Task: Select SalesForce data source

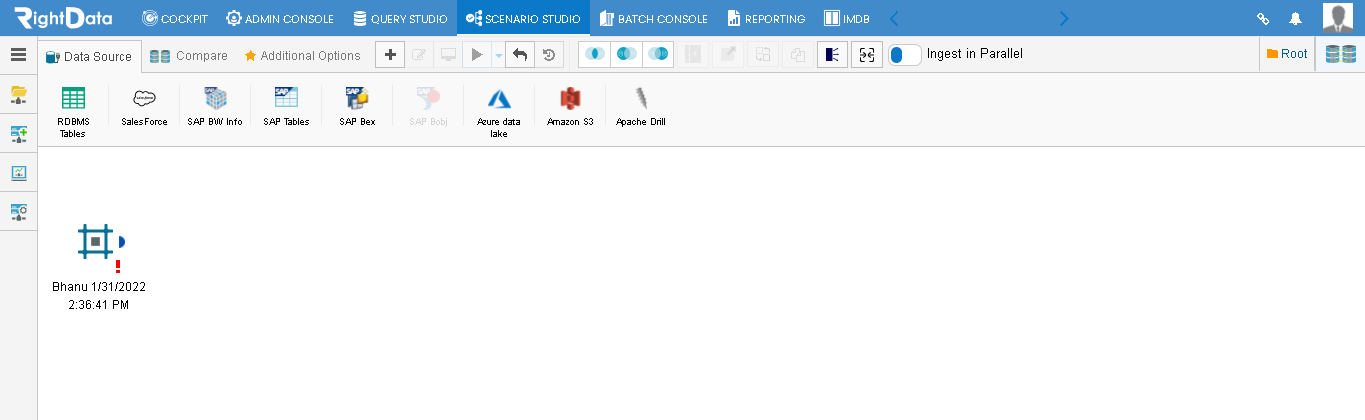Action: pyautogui.click(x=144, y=107)
